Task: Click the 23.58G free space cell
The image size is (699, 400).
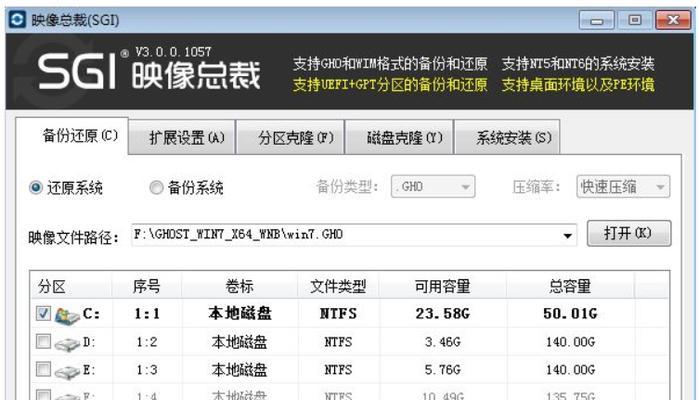Action: click(x=442, y=314)
